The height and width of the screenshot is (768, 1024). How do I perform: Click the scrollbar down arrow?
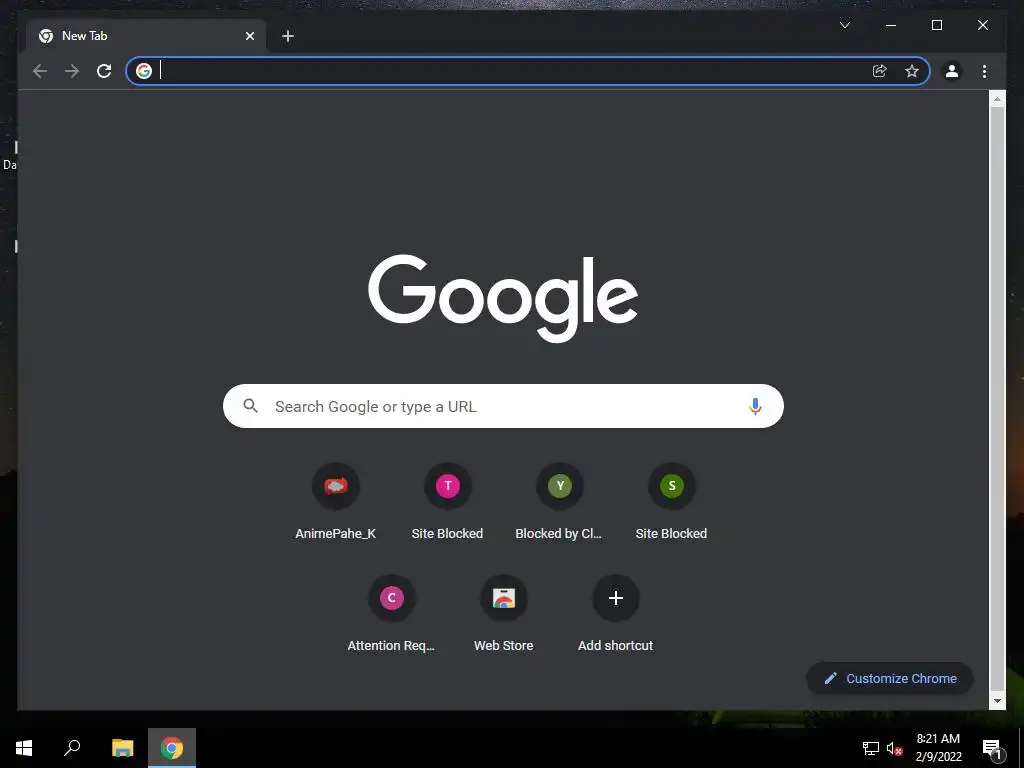point(997,701)
